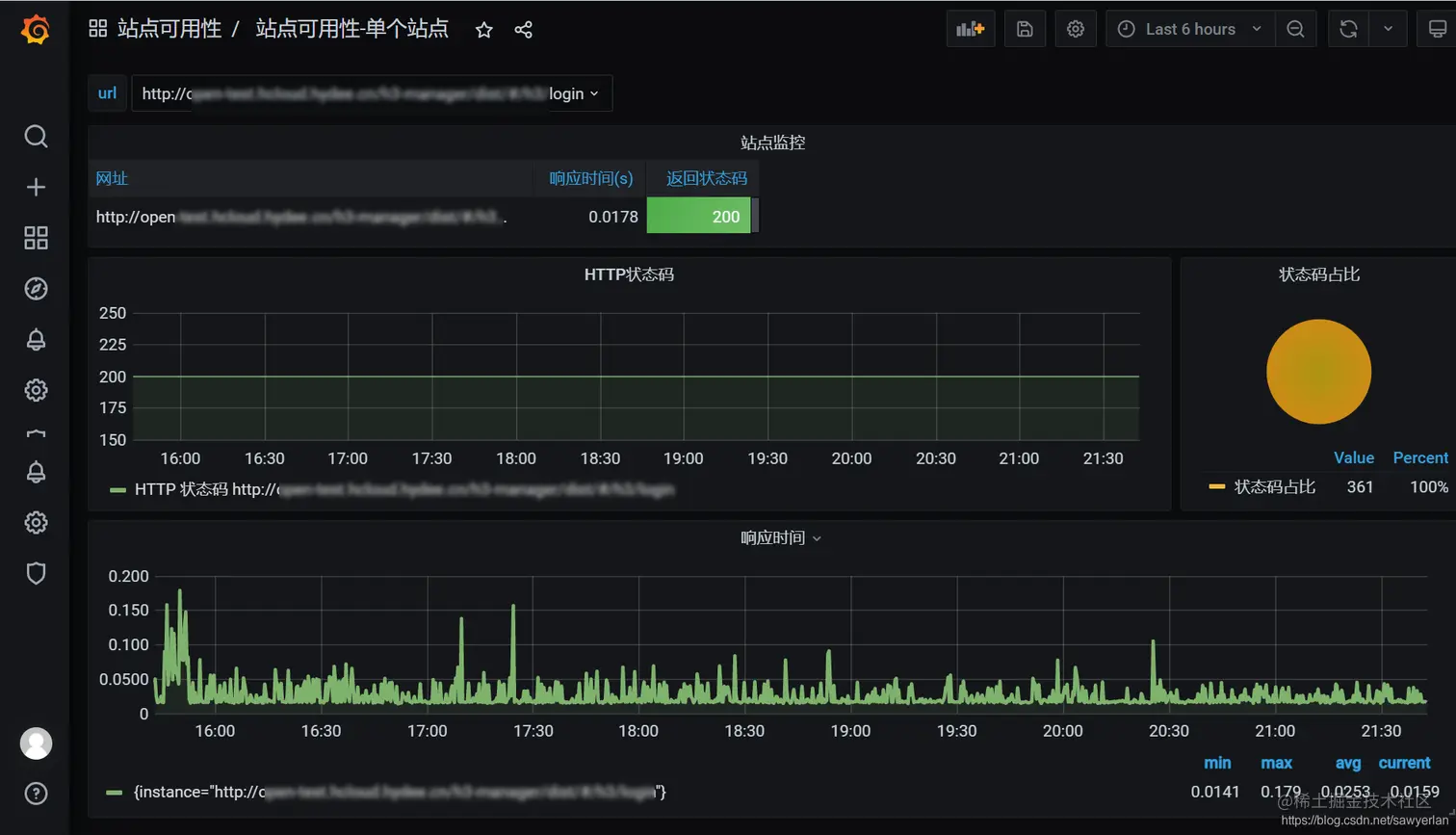The image size is (1456, 835).
Task: Toggle HTTP 状态码 legend series visibility
Action: [393, 489]
